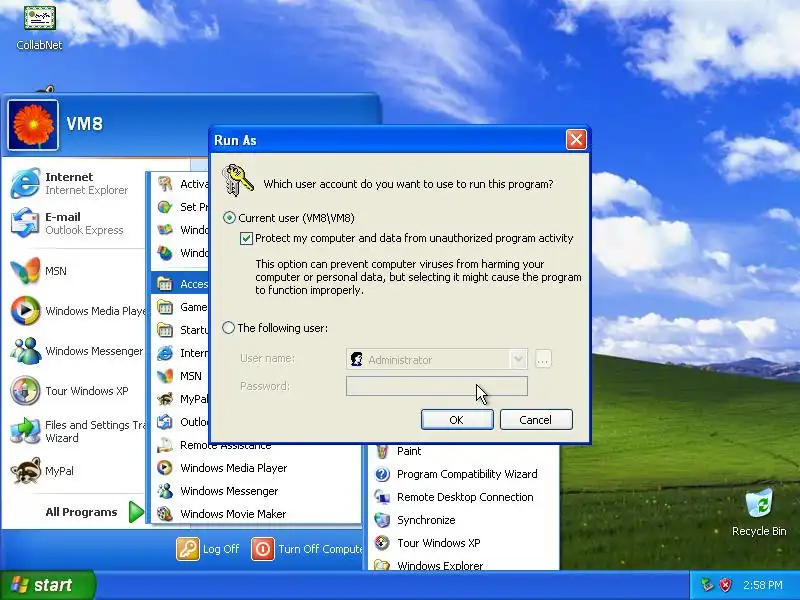Open Files and Settings Transfer Wizard
Screen dimensions: 800x600
pyautogui.click(x=77, y=431)
